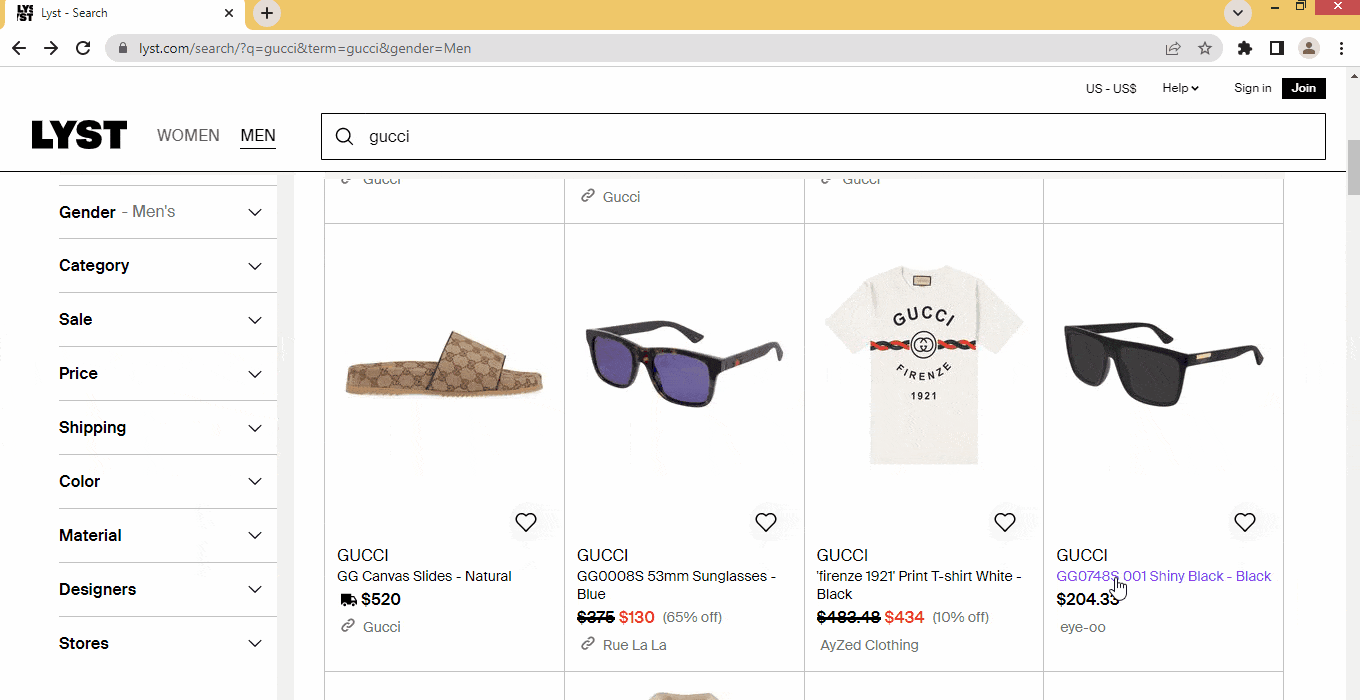1360x700 pixels.
Task: Heart the 'firenze 1921' Print T-shirt
Action: coord(1005,522)
